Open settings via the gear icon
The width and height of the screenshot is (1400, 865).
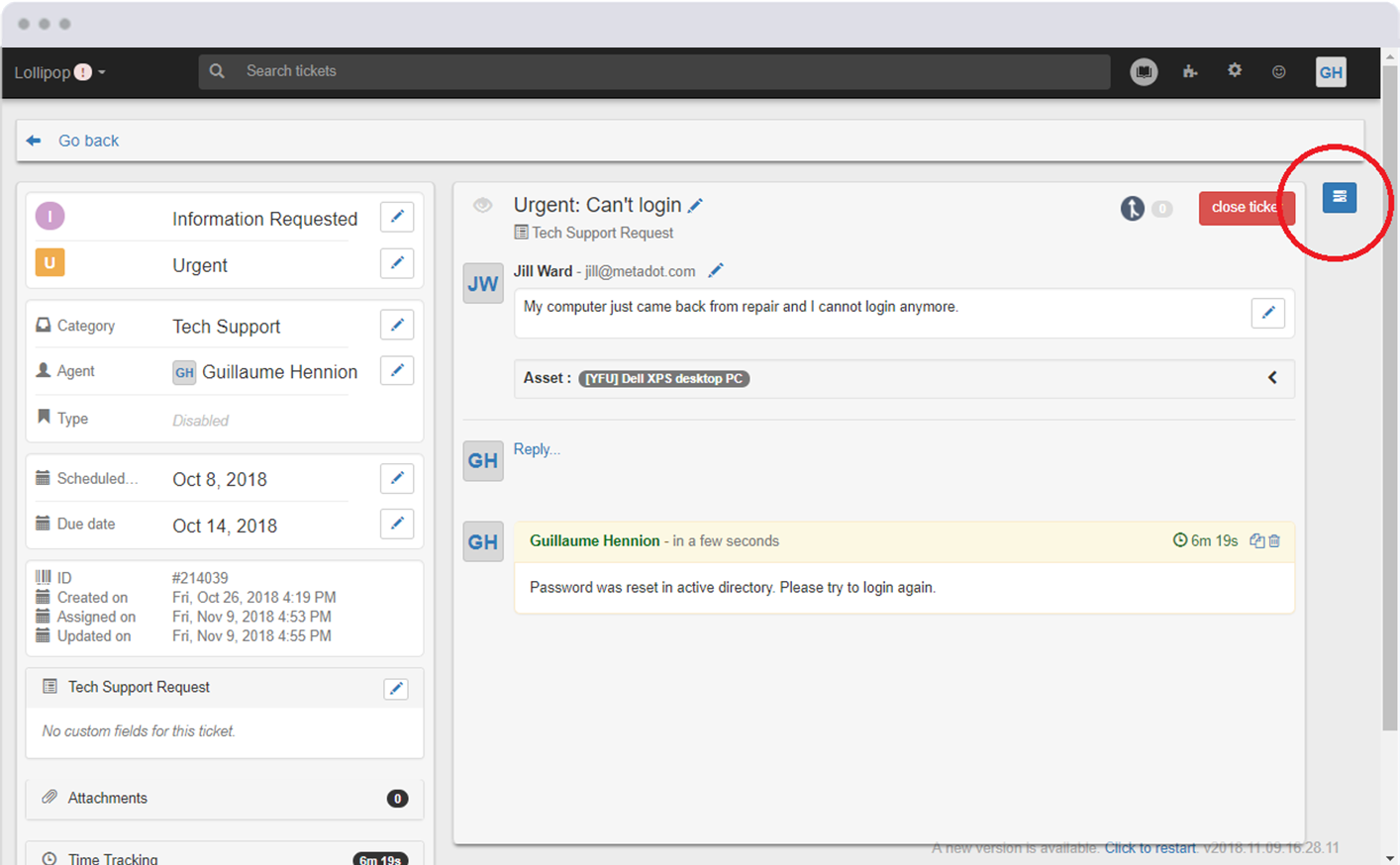[1234, 70]
